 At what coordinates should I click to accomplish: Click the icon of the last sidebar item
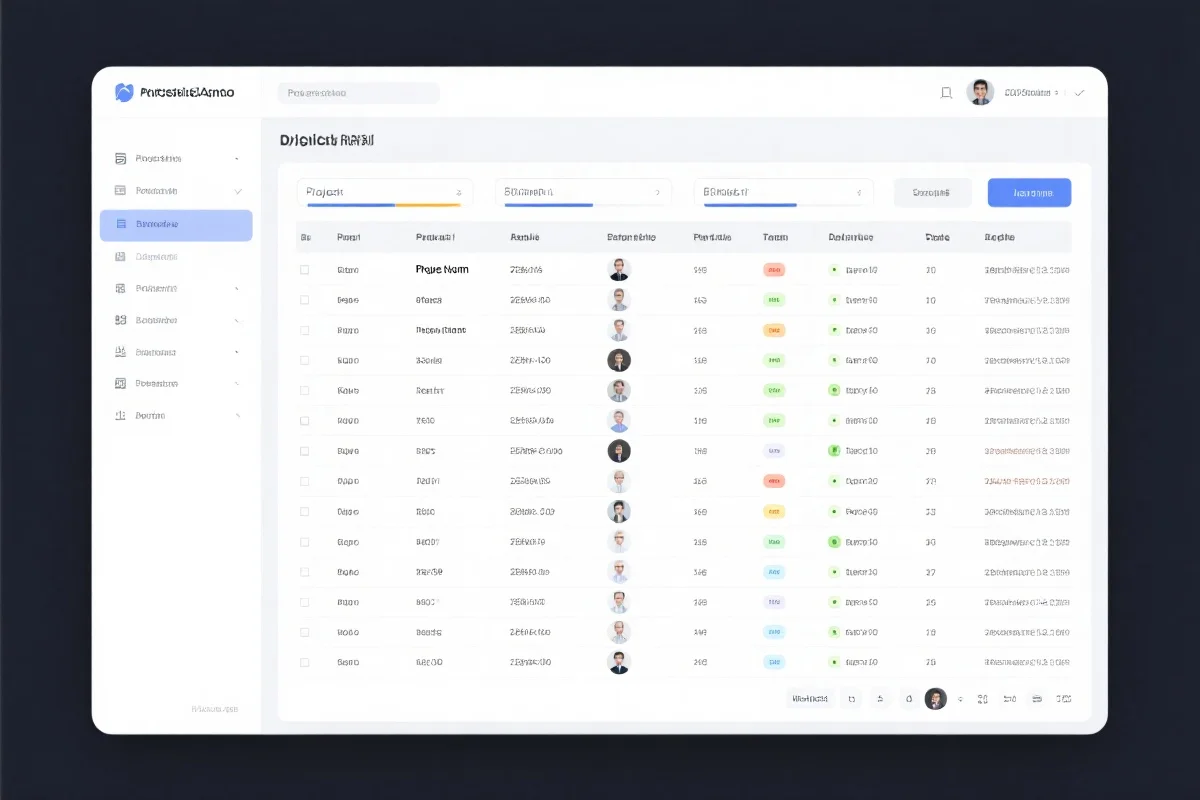(120, 415)
